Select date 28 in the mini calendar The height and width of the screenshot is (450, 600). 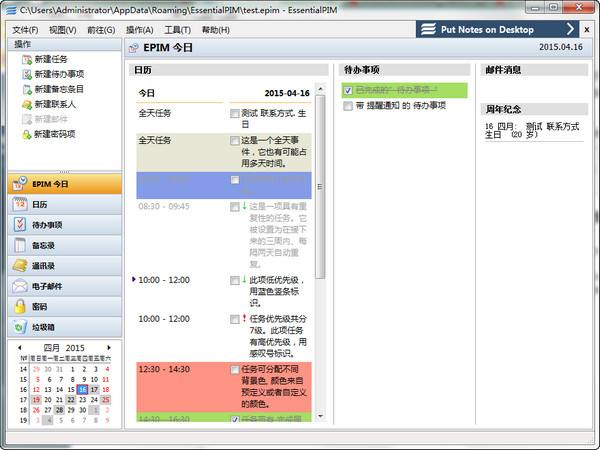pos(59,410)
